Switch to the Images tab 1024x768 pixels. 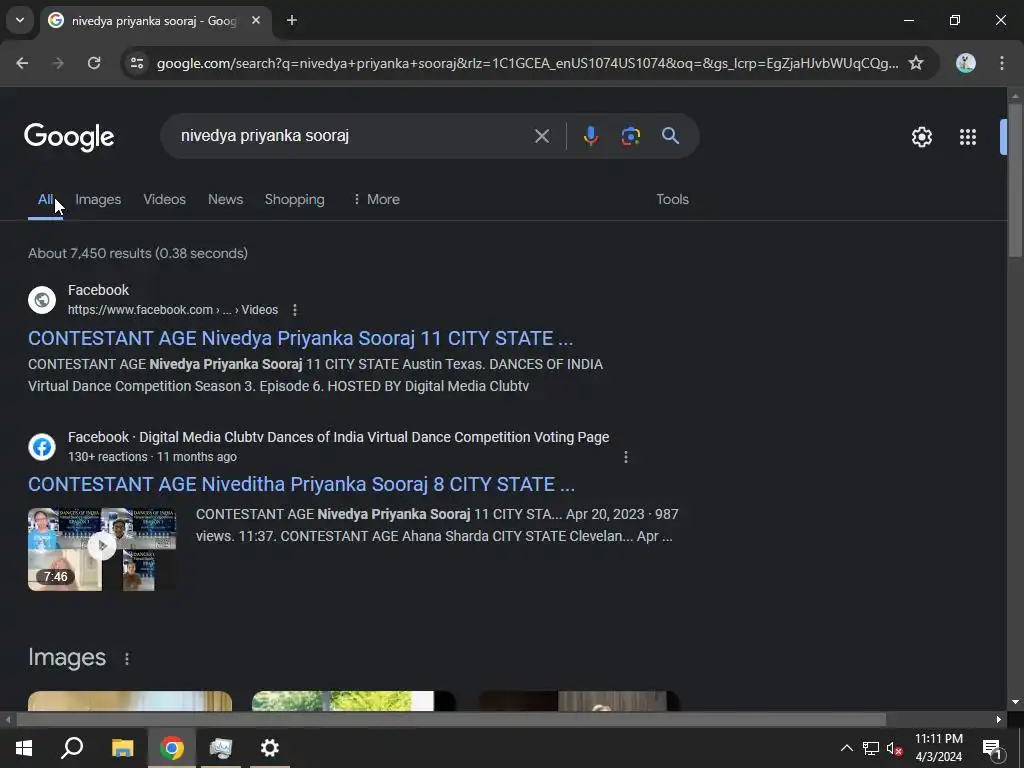(98, 199)
